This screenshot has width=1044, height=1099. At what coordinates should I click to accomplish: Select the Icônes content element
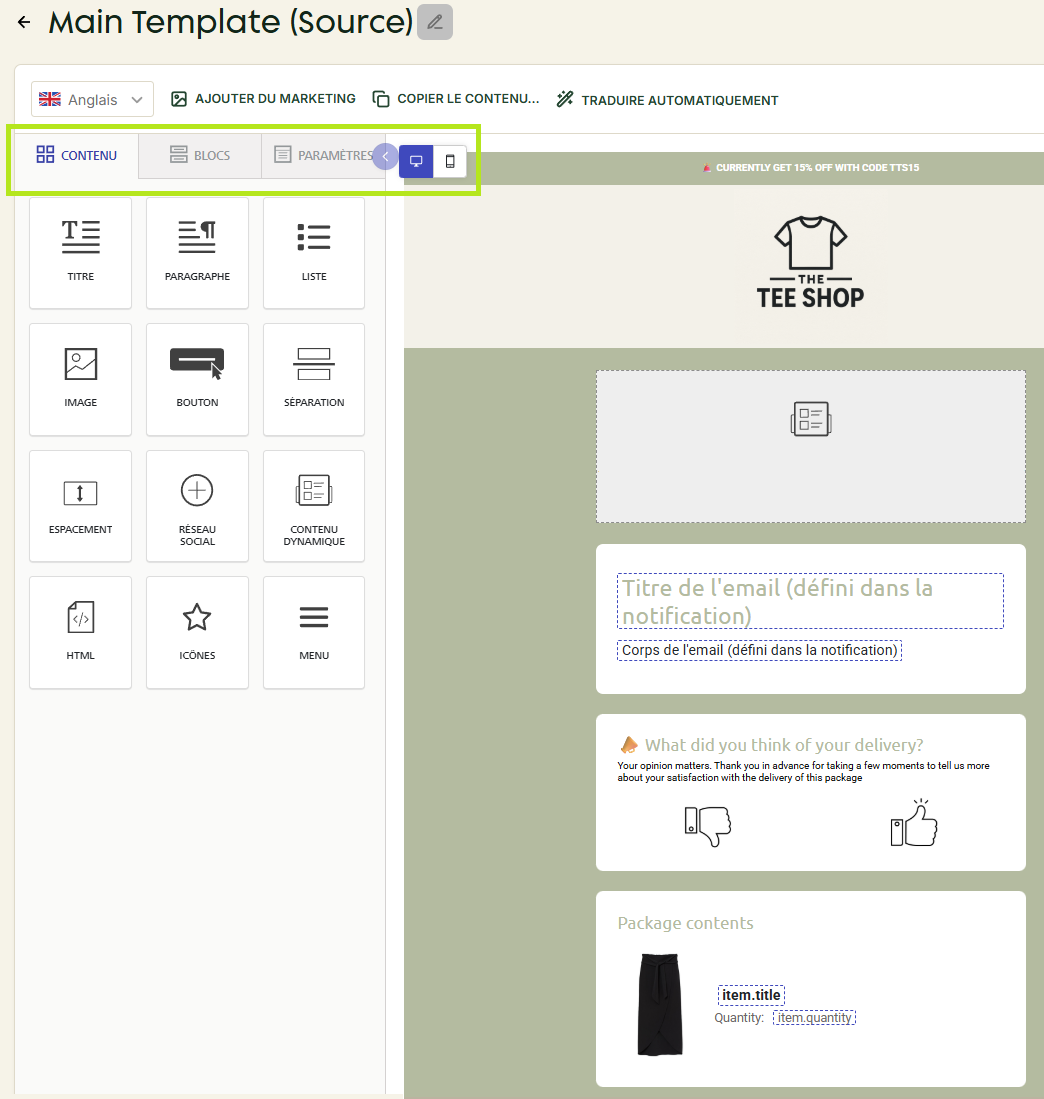198,632
